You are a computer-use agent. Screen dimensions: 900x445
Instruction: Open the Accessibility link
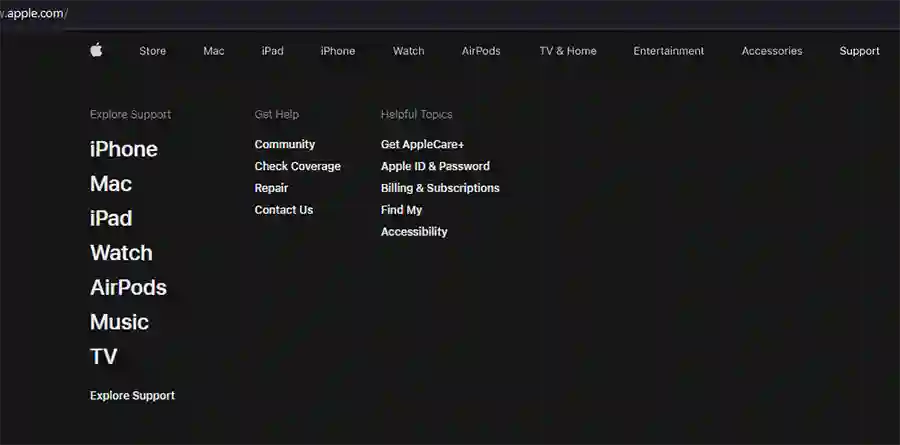click(414, 231)
